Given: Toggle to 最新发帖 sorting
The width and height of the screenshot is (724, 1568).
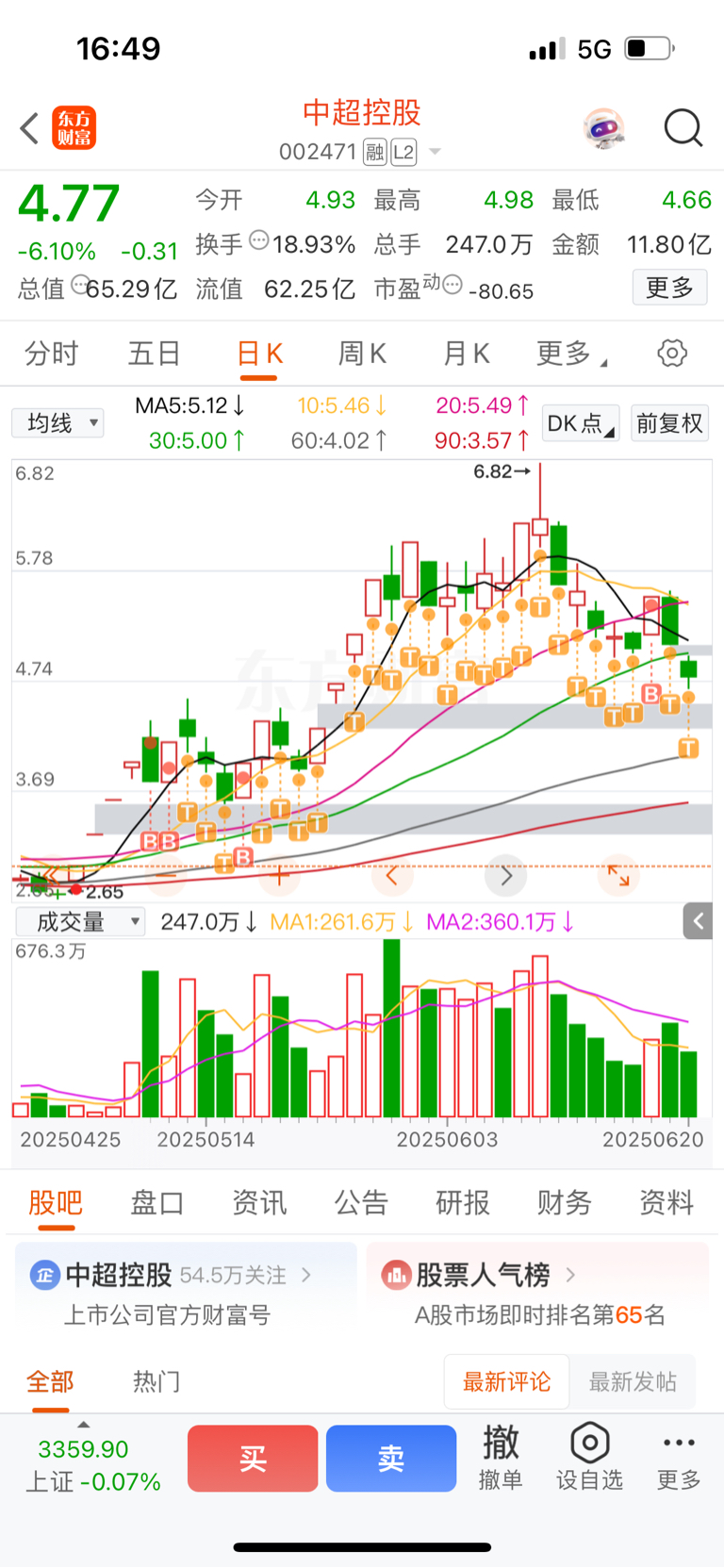Looking at the screenshot, I should [633, 1381].
